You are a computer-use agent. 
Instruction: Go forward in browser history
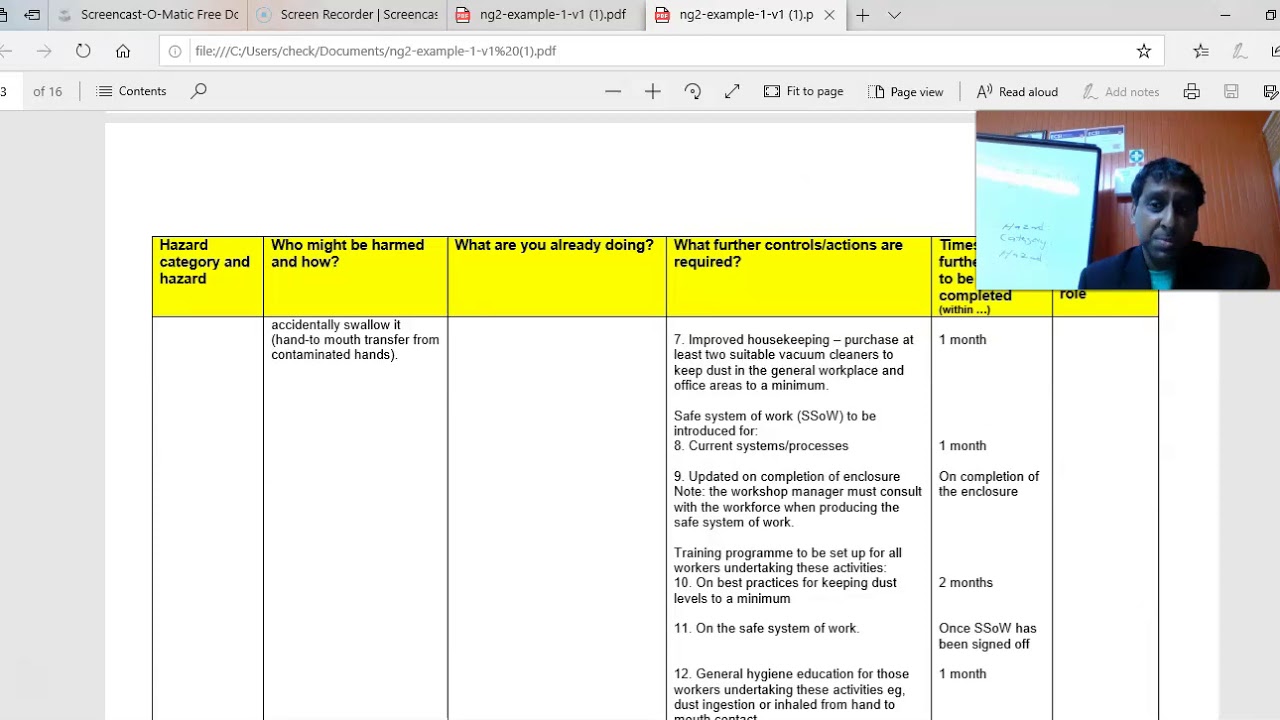pos(44,51)
